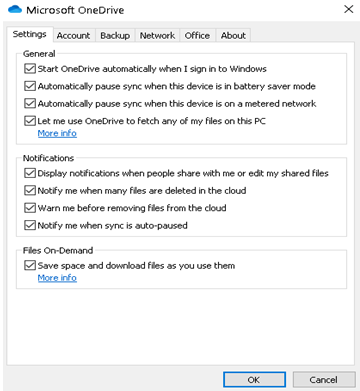
Task: Toggle warn before removing files from cloud
Action: point(30,208)
